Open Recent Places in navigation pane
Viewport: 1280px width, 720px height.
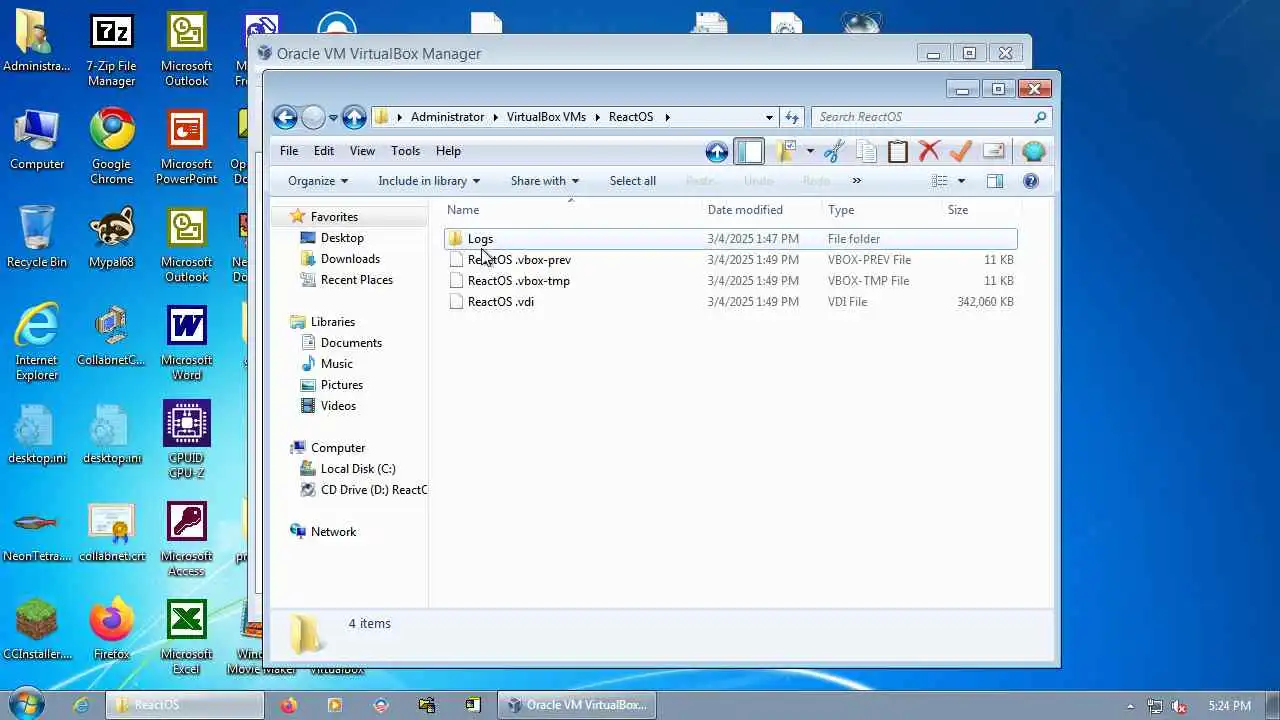tap(356, 280)
